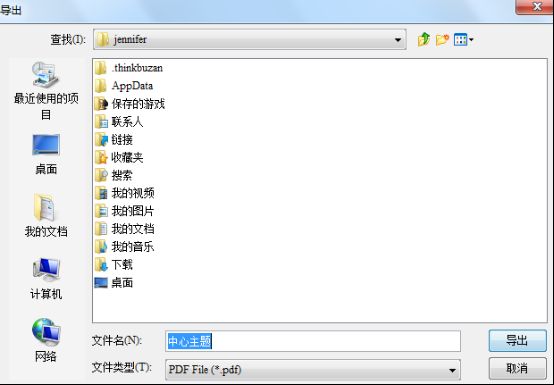
Task: Select the 我的图片 folder icon
Action: [101, 211]
